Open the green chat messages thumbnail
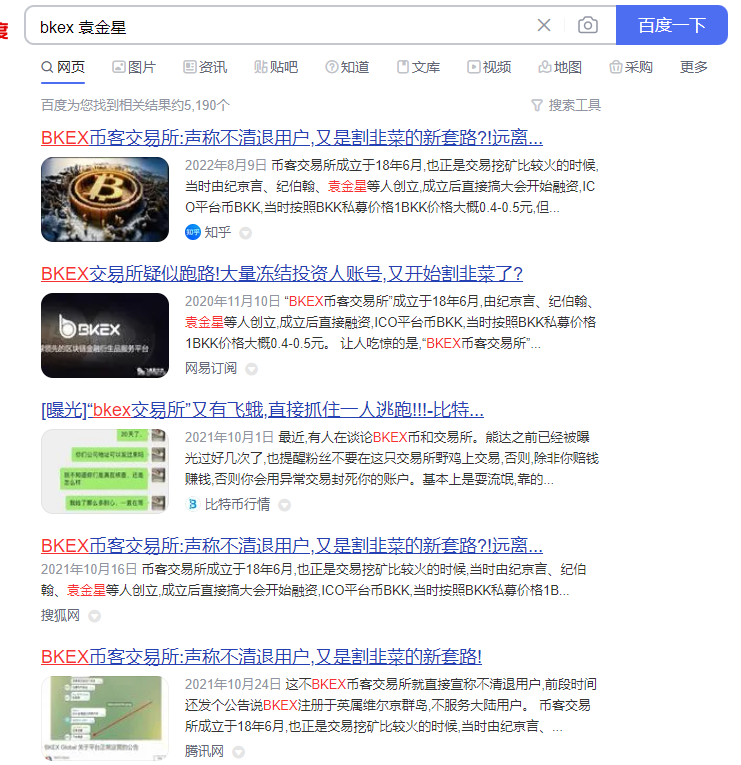Viewport: 741px width, 765px height. point(105,471)
